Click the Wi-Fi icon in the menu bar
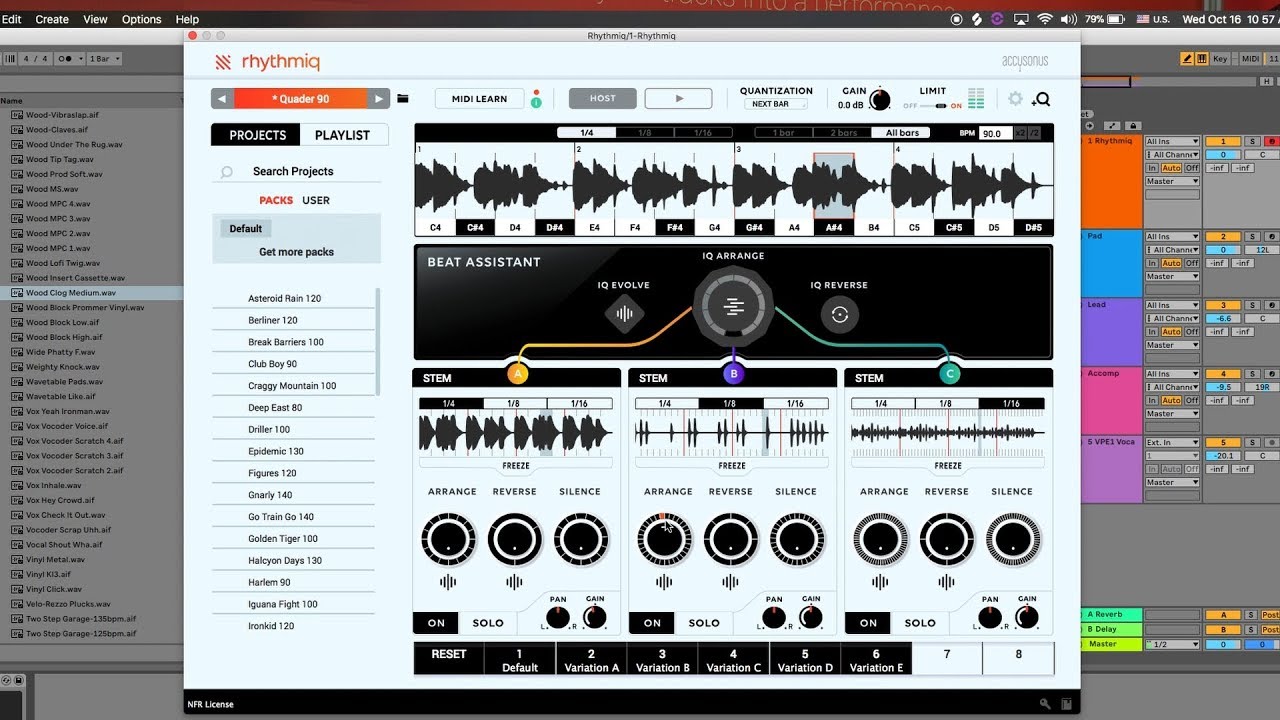The width and height of the screenshot is (1280, 720). click(1045, 19)
